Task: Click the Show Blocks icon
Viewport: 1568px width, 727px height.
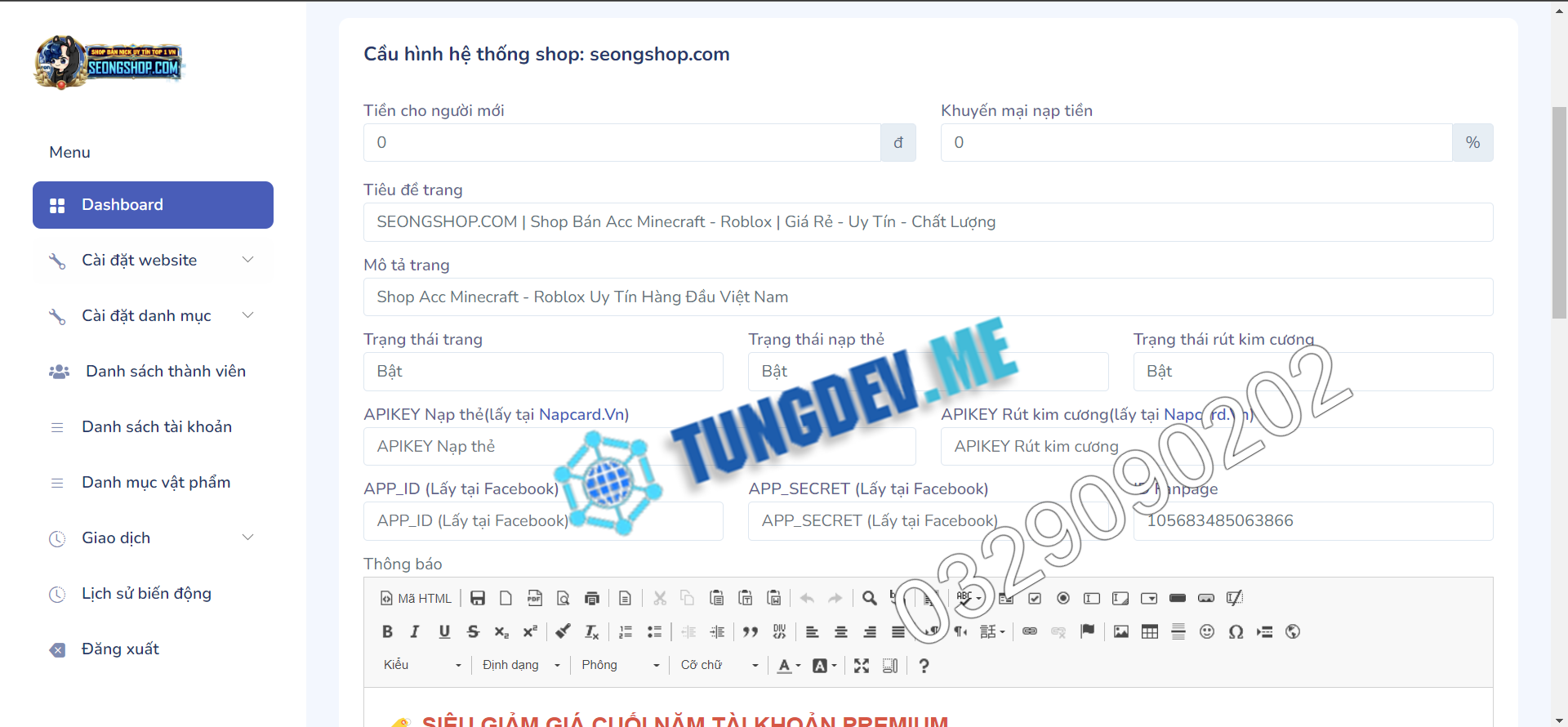Action: 890,666
